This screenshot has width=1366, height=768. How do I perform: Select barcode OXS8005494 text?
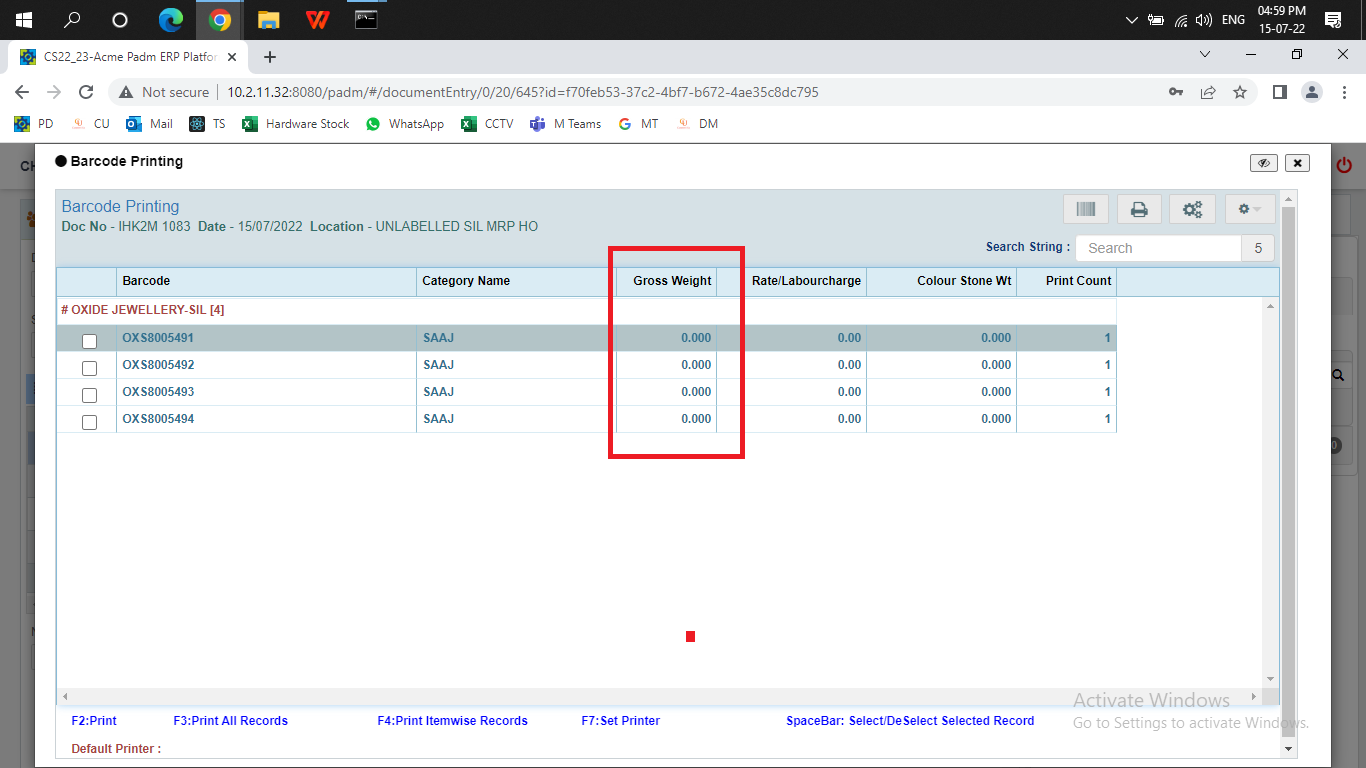click(158, 419)
